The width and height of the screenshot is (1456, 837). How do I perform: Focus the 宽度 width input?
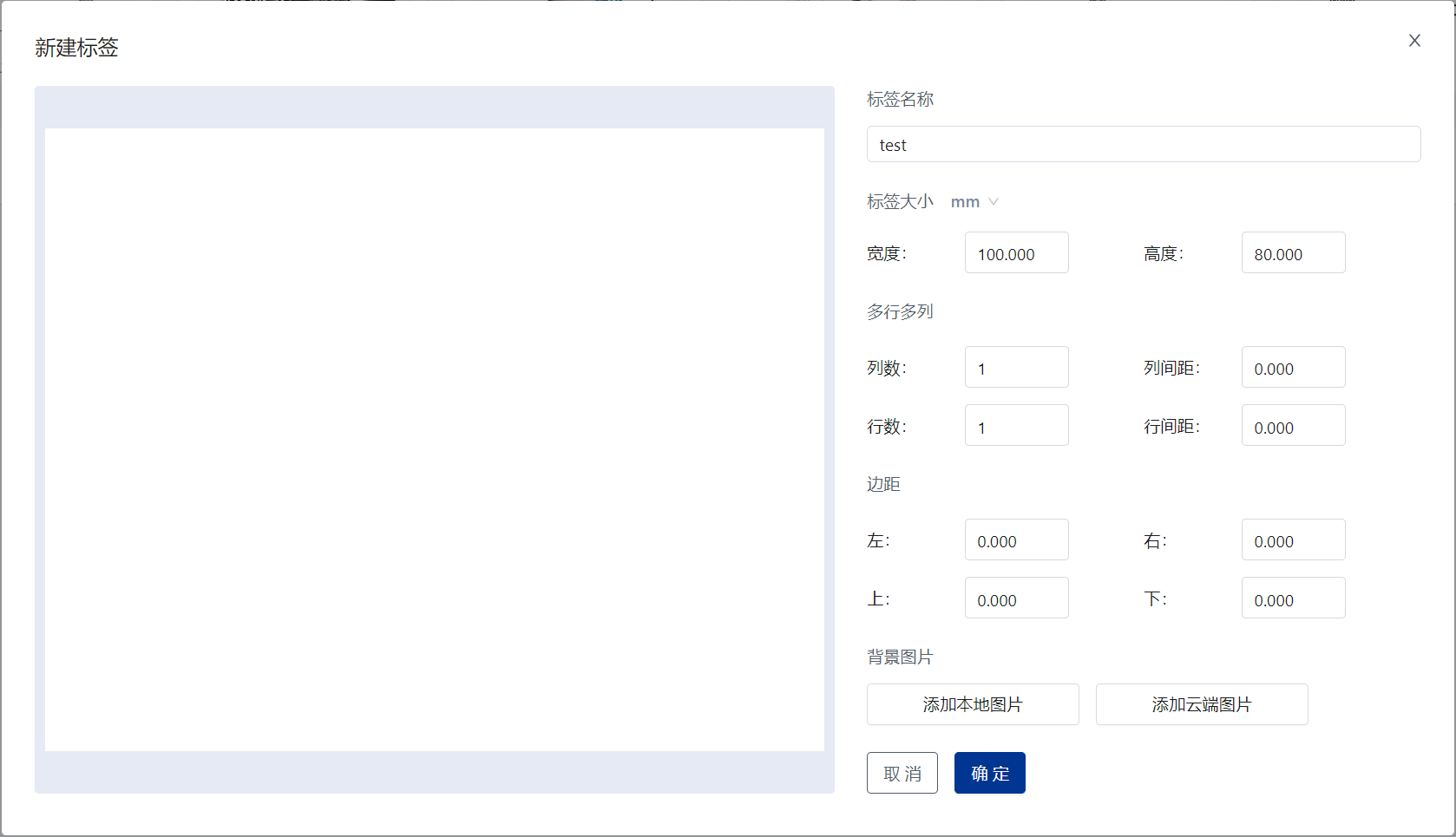pyautogui.click(x=1016, y=253)
